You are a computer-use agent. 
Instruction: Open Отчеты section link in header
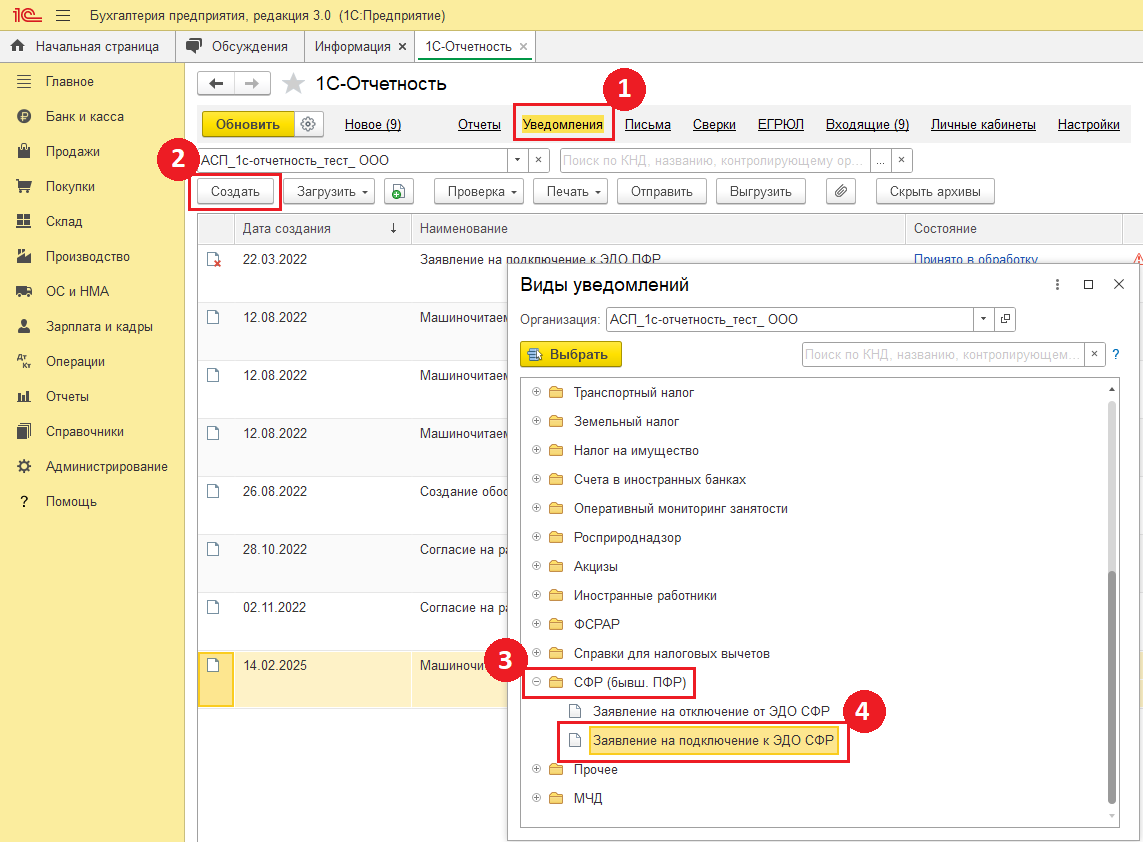click(x=479, y=125)
